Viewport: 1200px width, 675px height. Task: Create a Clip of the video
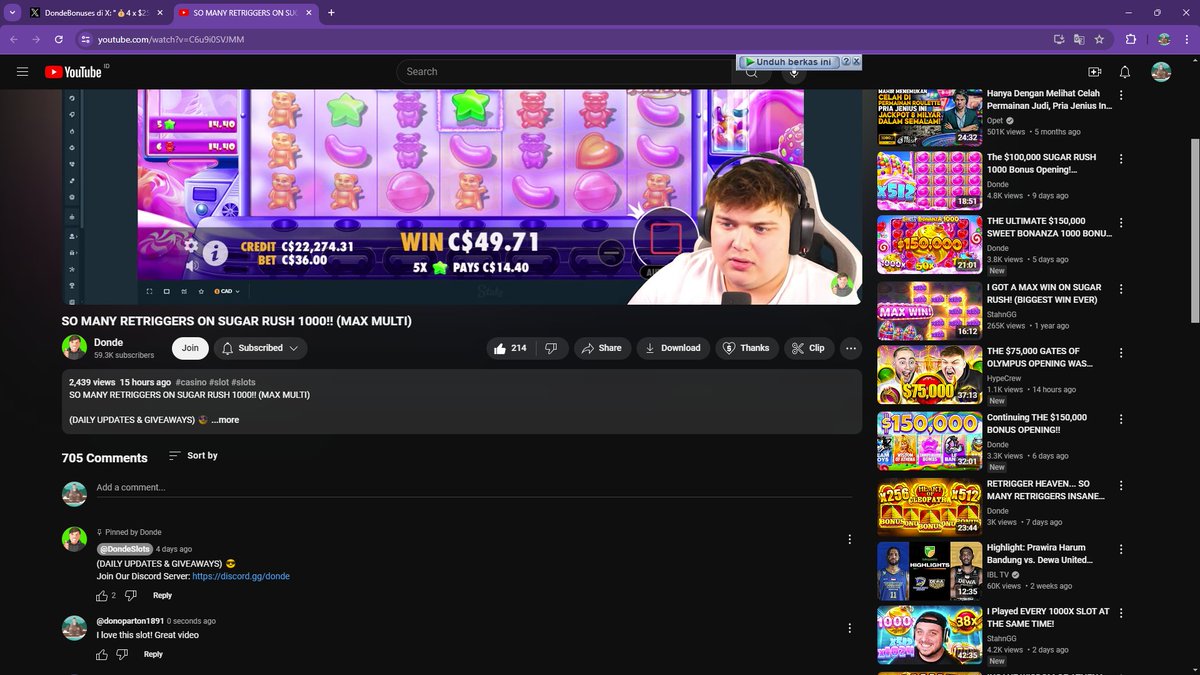point(808,348)
